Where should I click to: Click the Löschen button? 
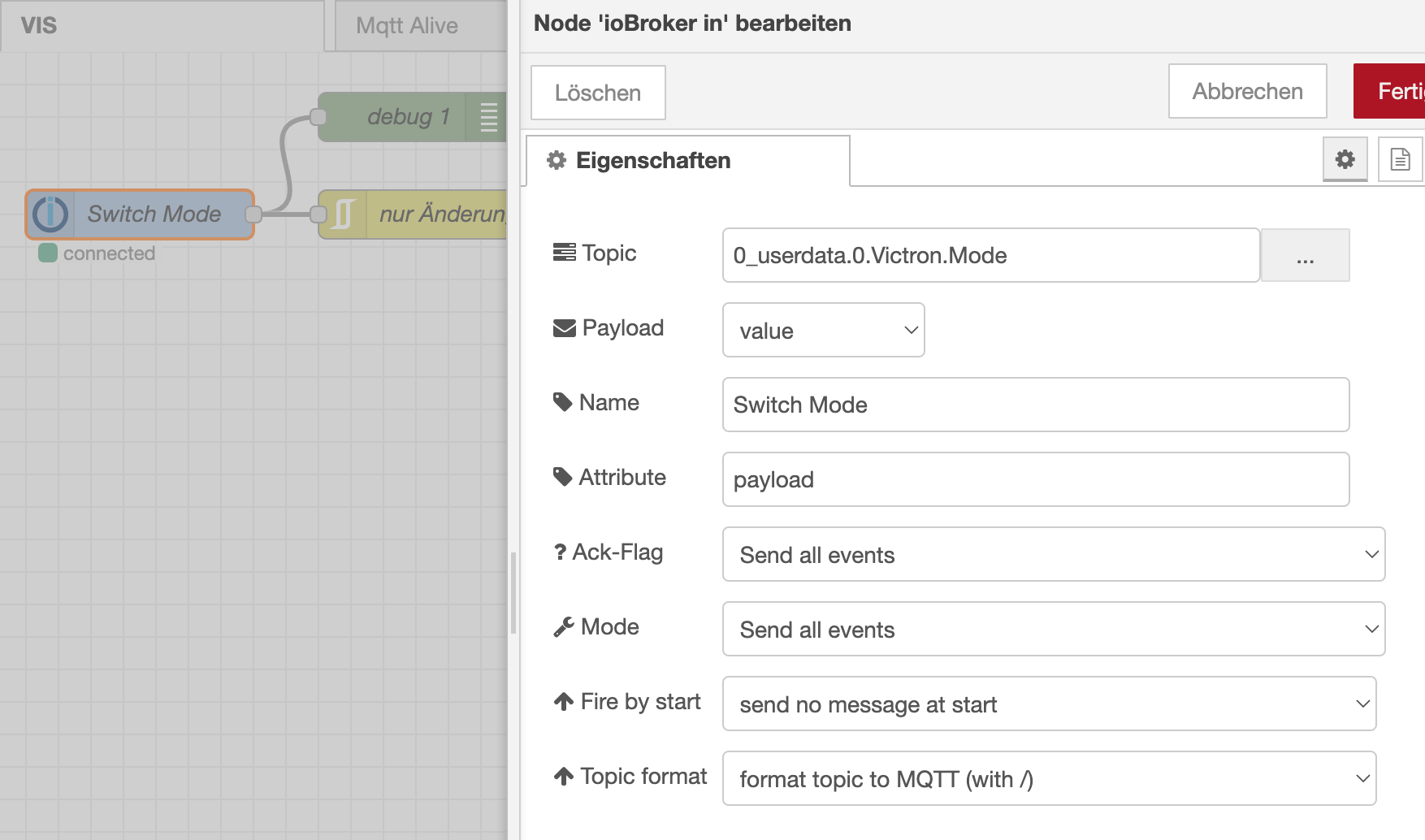coord(598,93)
